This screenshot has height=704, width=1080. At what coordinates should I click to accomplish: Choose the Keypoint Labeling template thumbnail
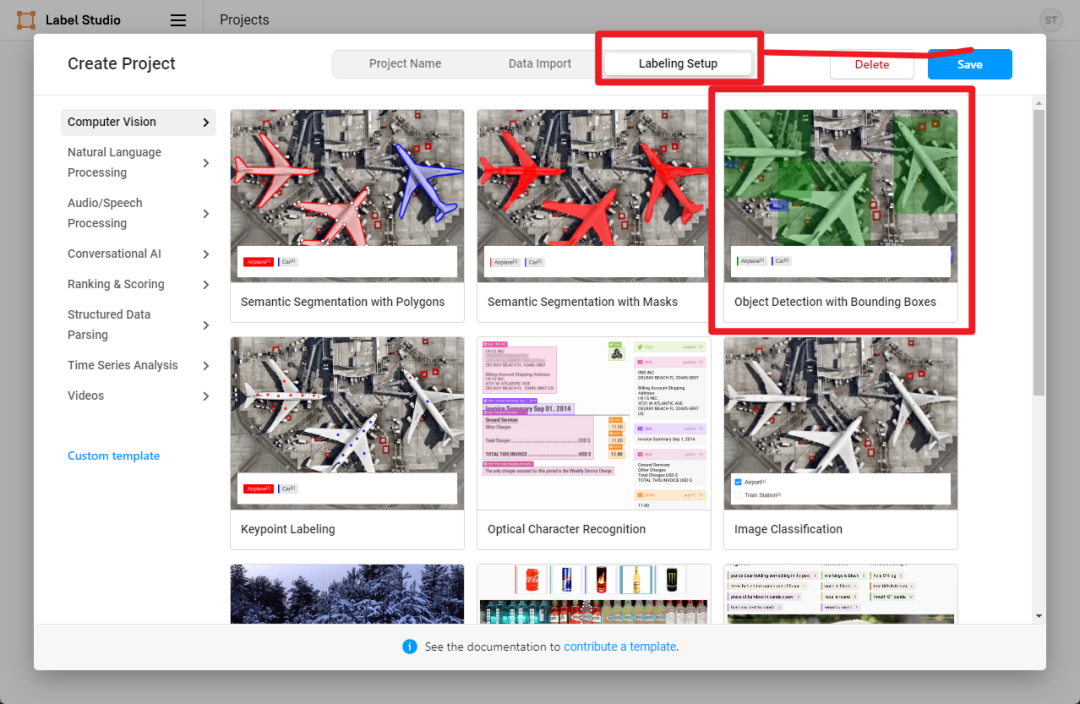pos(347,423)
